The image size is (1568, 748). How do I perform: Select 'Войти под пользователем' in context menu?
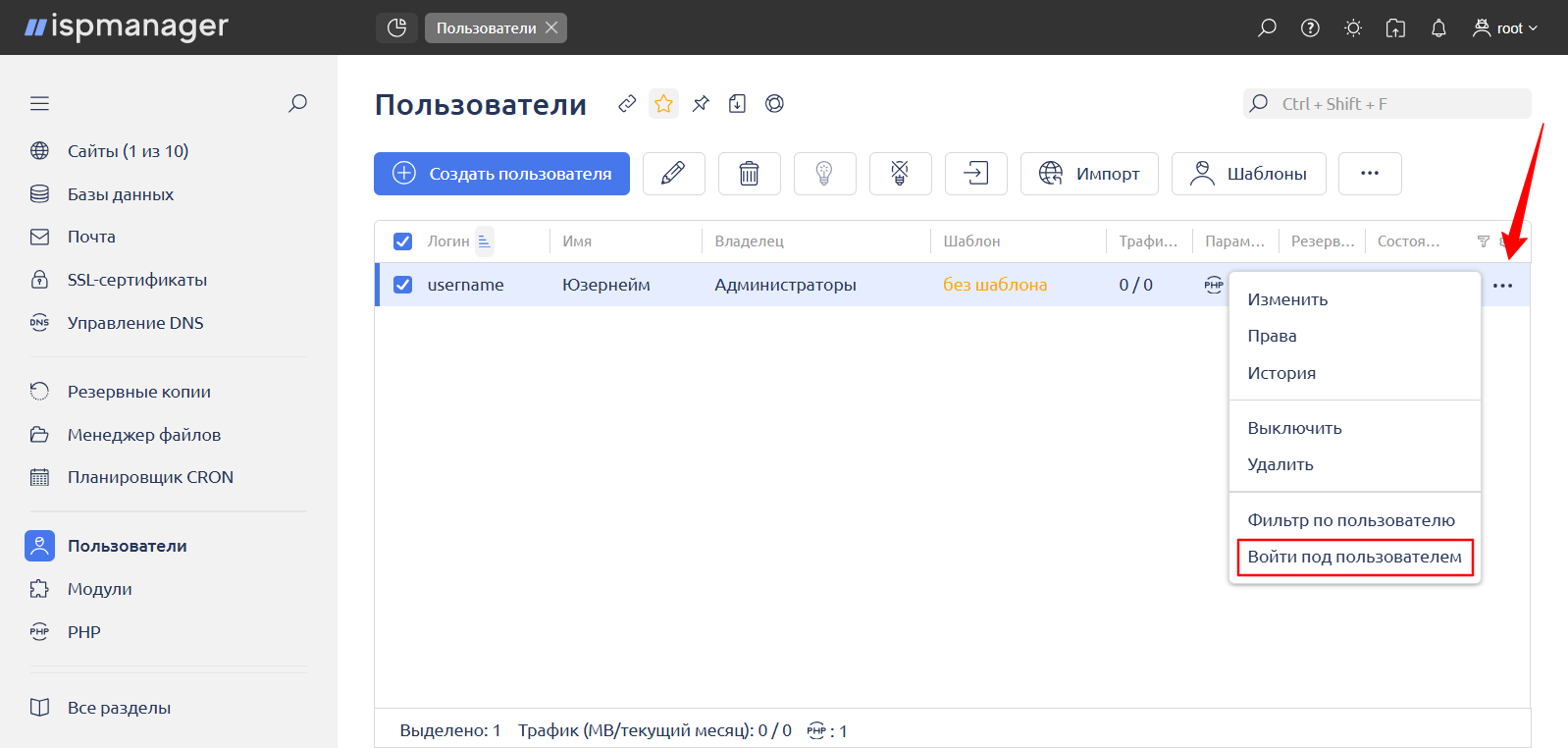click(1354, 557)
